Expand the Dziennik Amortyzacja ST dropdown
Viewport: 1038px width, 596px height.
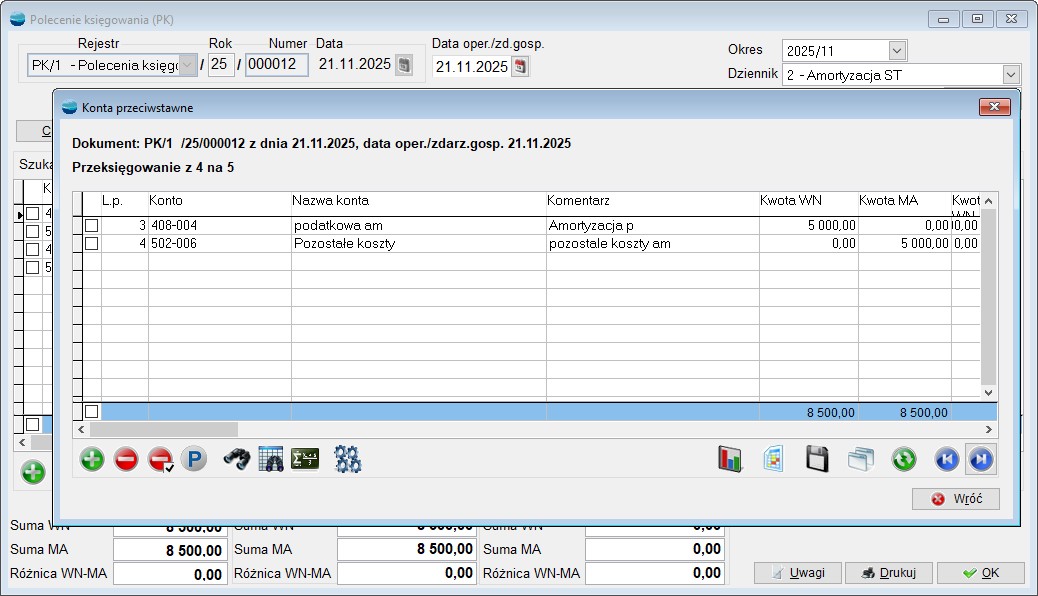click(1011, 75)
